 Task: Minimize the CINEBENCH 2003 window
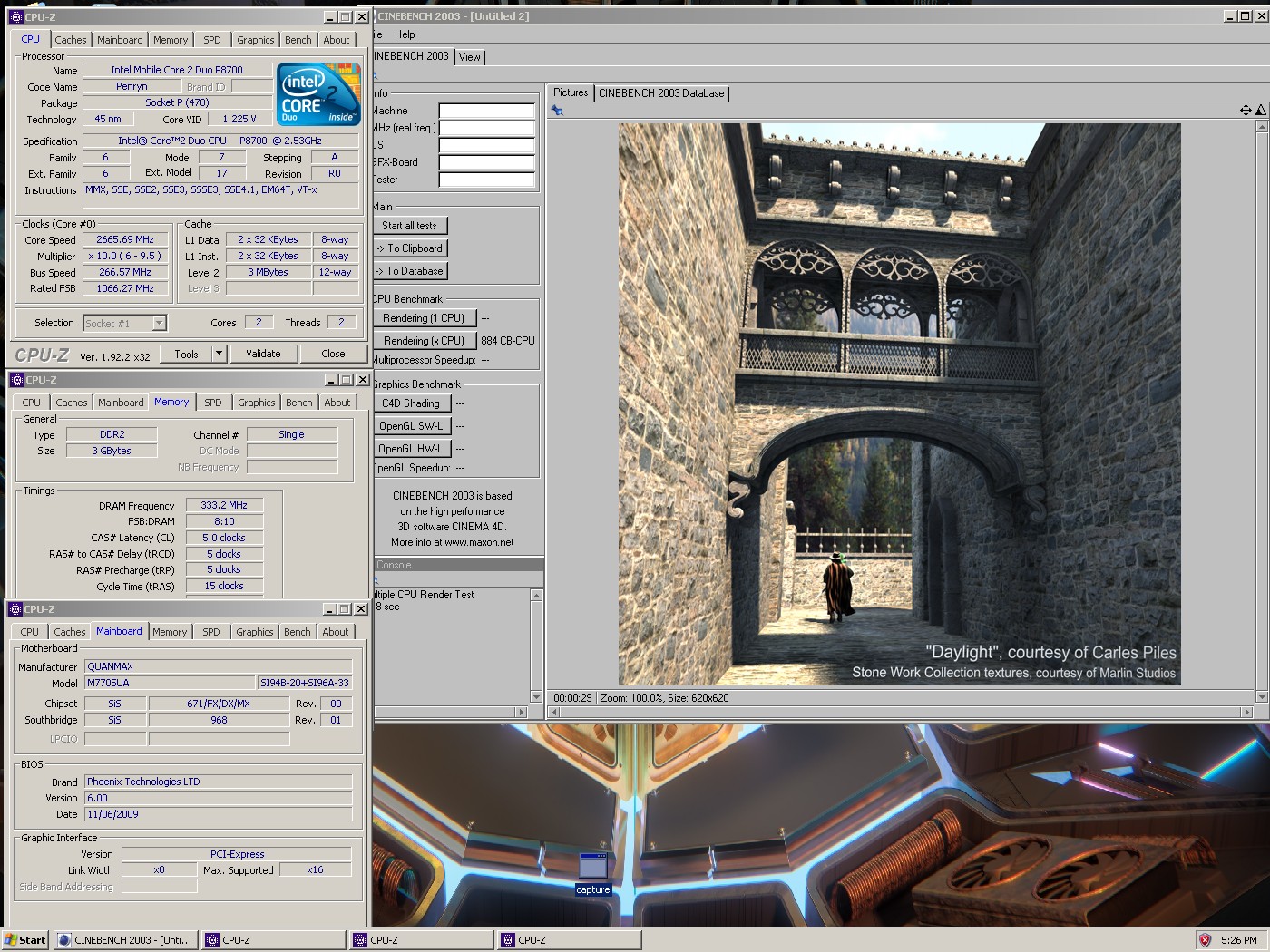1231,16
